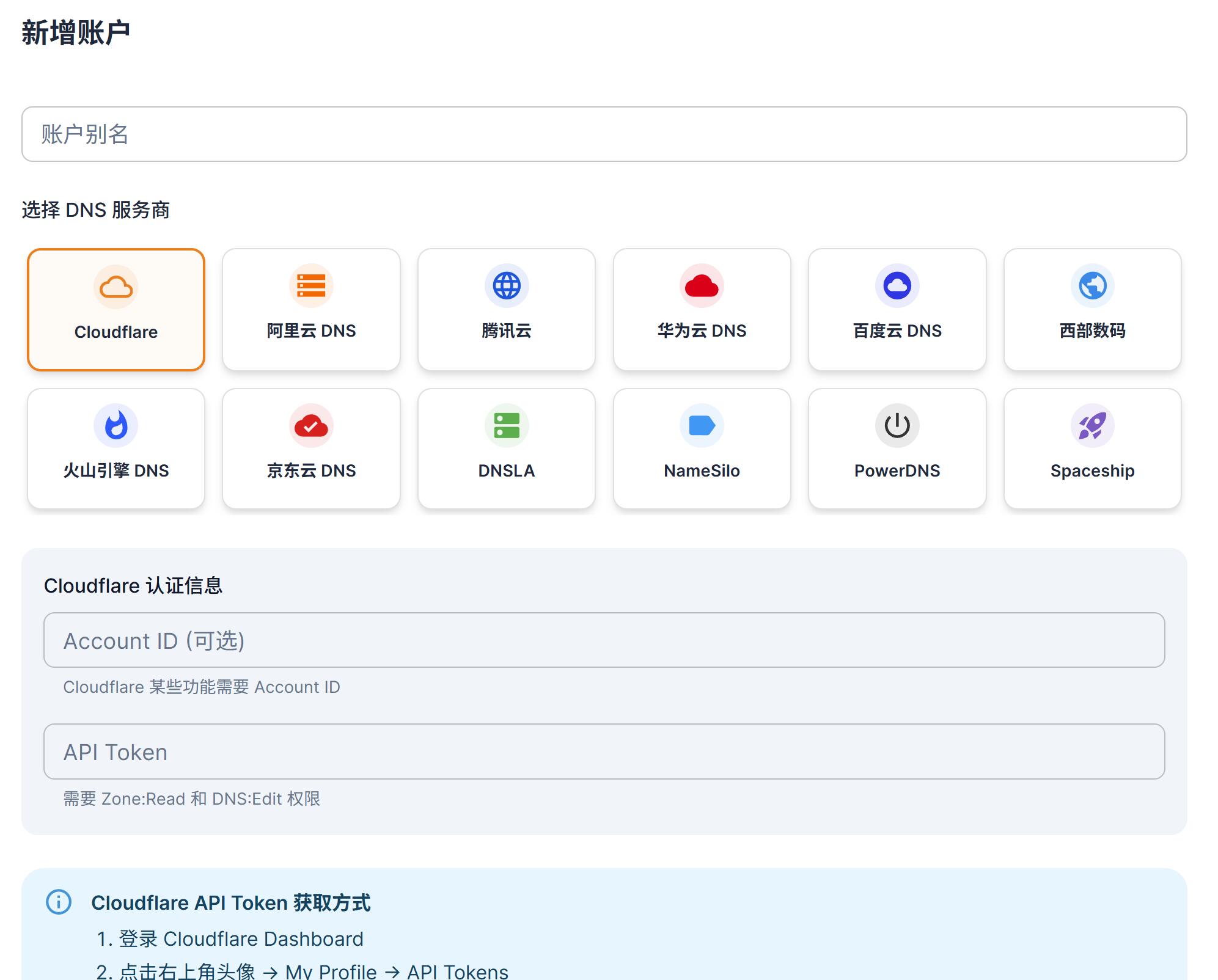Select the 腾讯云 globe icon
This screenshot has width=1218, height=980.
coord(507,285)
